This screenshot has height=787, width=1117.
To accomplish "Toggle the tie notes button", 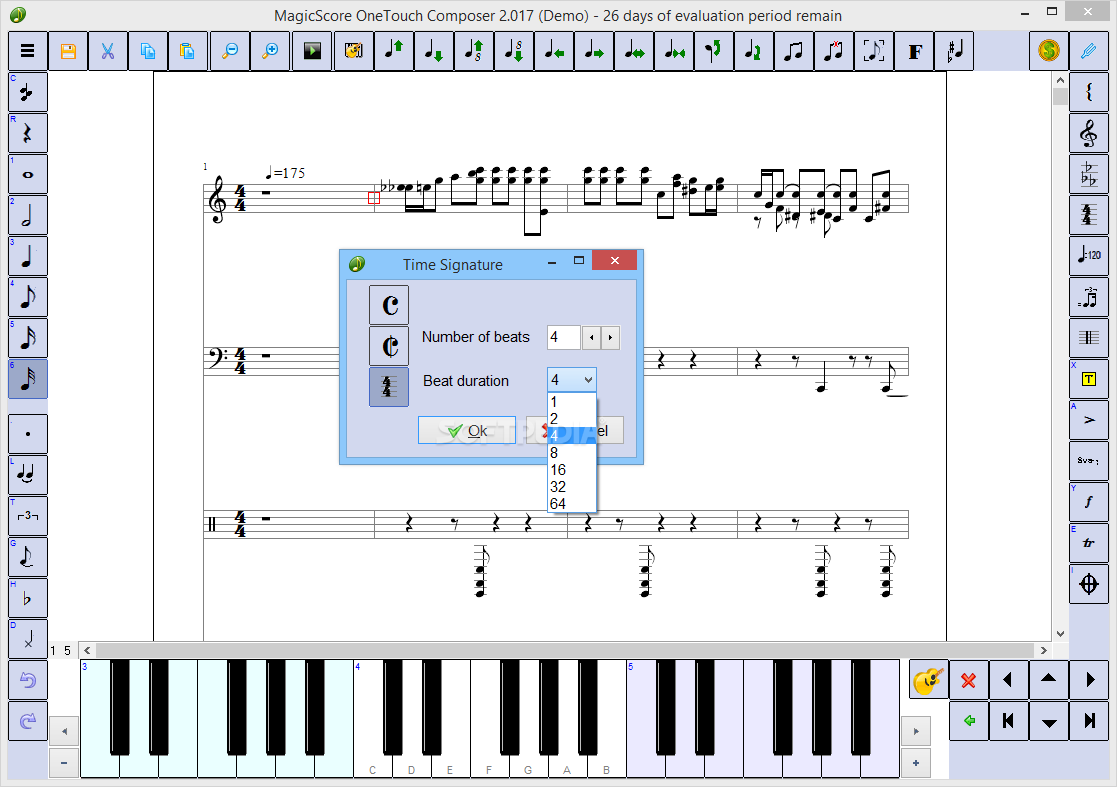I will click(x=28, y=475).
